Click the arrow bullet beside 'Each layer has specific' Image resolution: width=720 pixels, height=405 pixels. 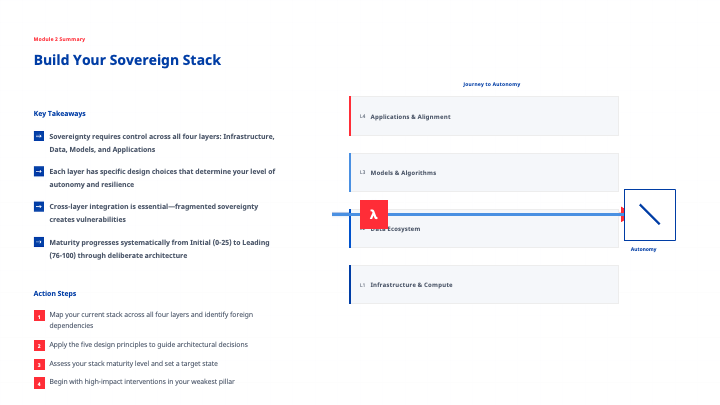click(x=39, y=172)
